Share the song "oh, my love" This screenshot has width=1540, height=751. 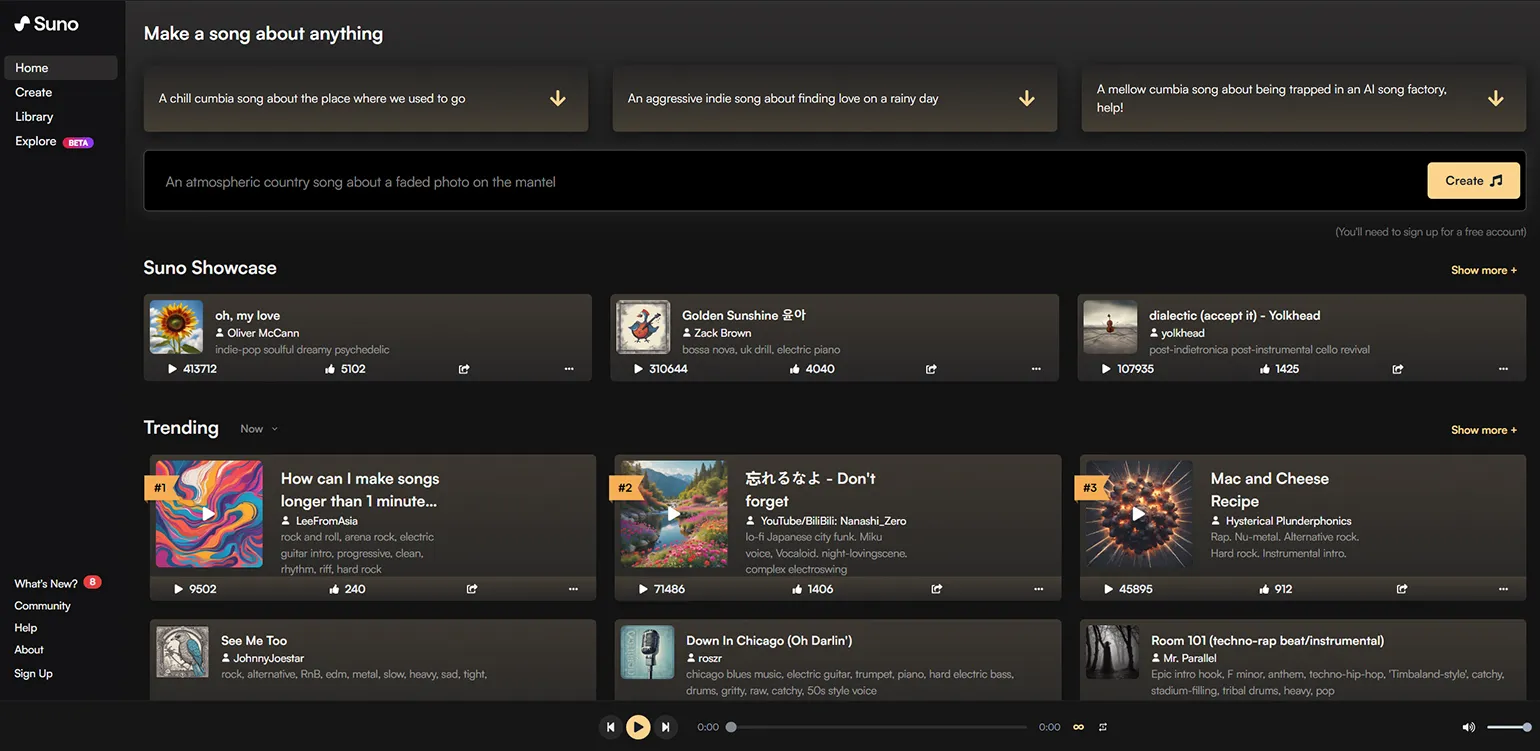pos(464,369)
